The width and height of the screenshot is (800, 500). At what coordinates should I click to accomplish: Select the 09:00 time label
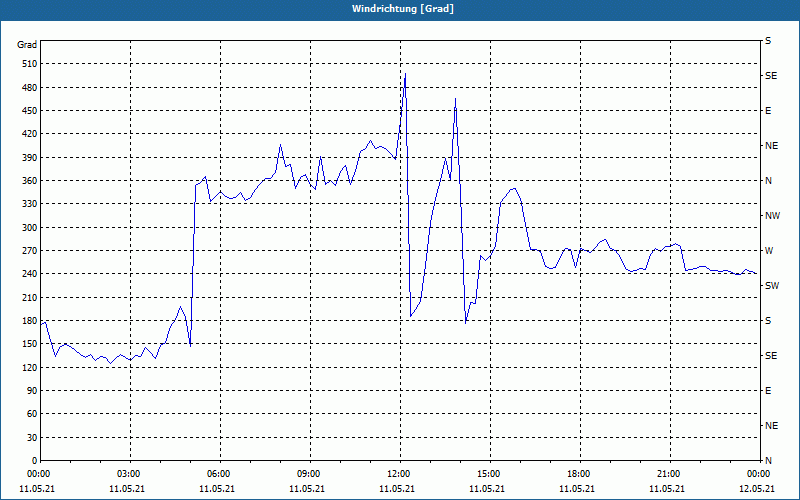tap(307, 474)
